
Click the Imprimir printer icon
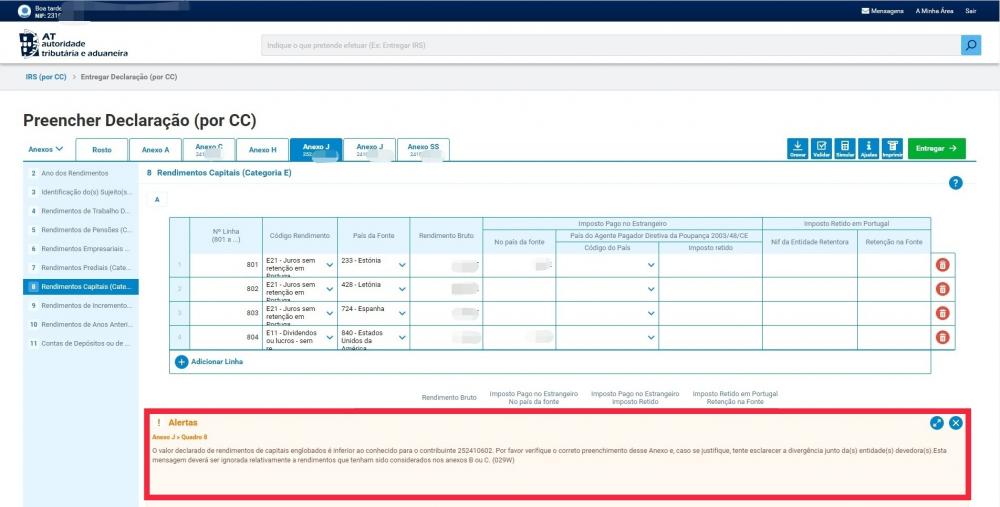click(892, 148)
